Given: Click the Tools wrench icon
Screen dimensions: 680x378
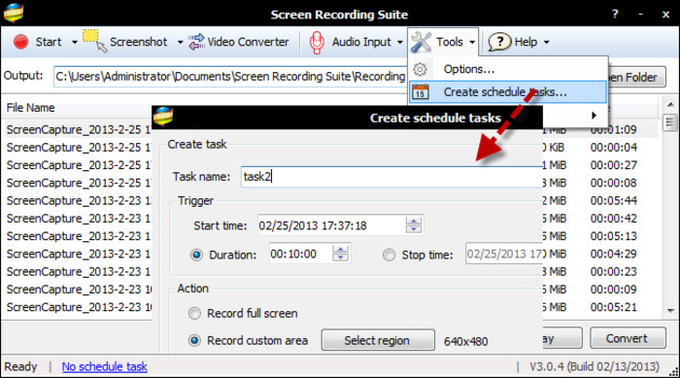Looking at the screenshot, I should [x=421, y=42].
